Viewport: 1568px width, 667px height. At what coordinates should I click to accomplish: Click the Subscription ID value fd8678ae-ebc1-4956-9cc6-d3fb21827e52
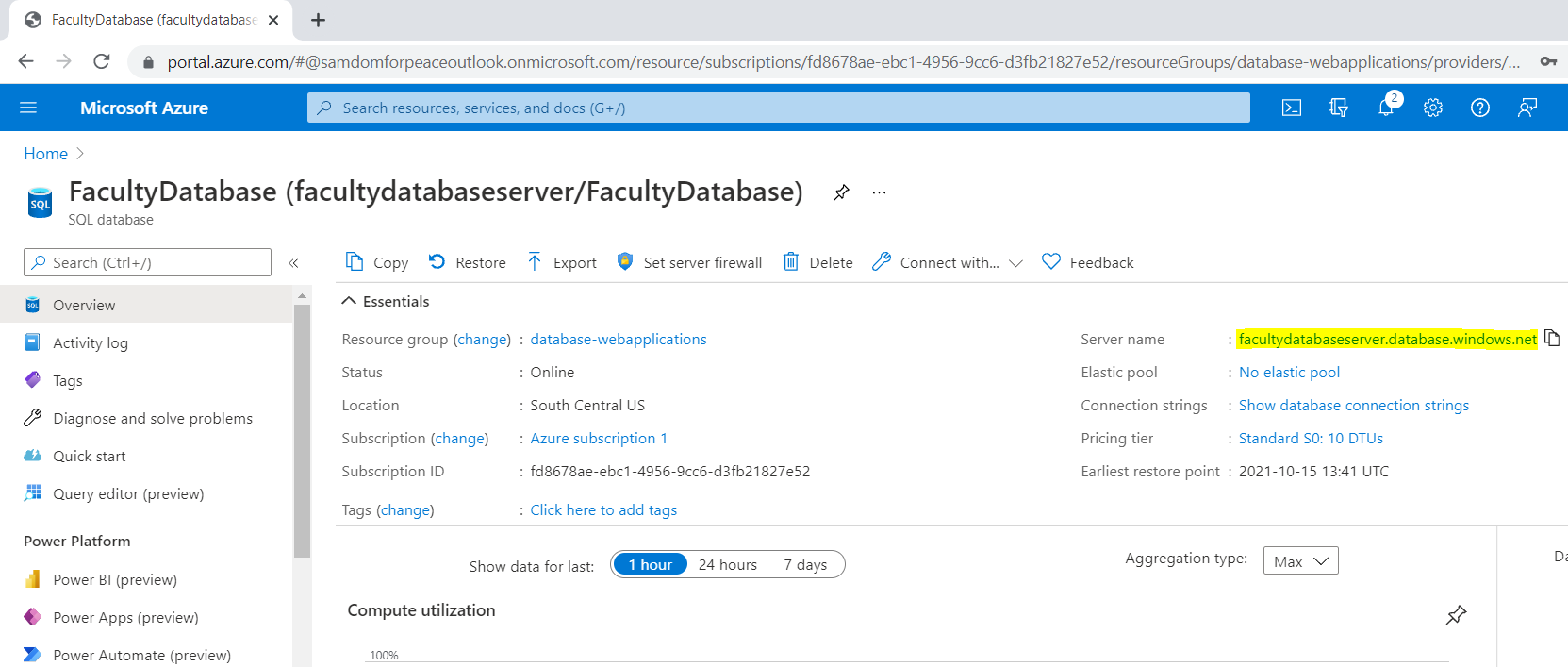(669, 471)
